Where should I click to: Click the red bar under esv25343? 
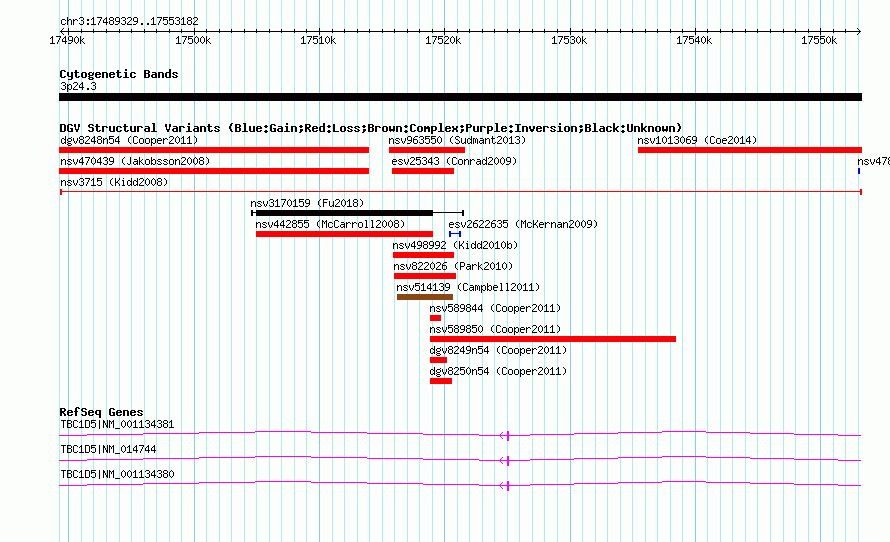(x=423, y=171)
